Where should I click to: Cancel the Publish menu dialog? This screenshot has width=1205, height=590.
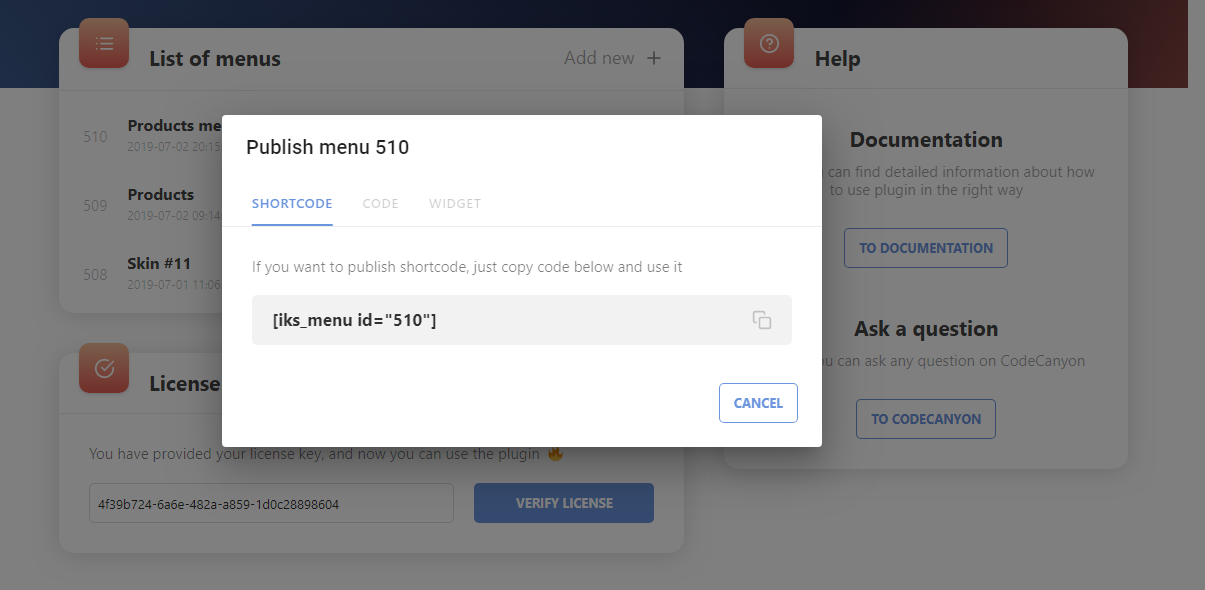point(758,403)
